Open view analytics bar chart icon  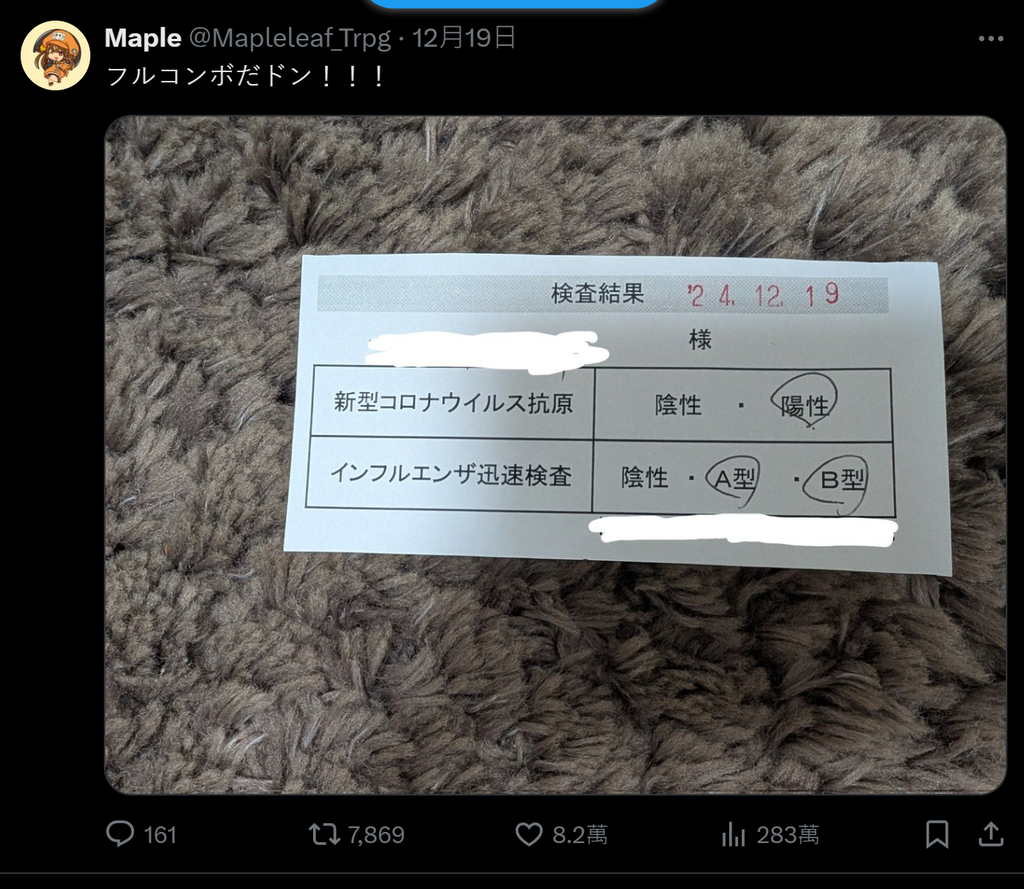[x=733, y=834]
